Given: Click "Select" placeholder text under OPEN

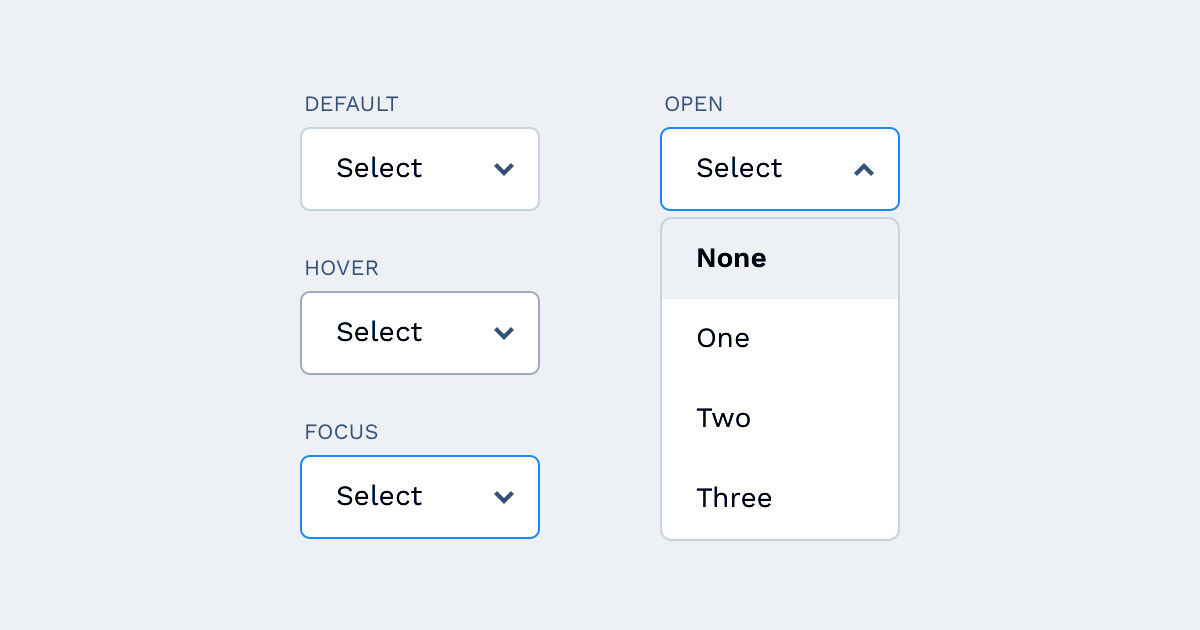Looking at the screenshot, I should (739, 168).
